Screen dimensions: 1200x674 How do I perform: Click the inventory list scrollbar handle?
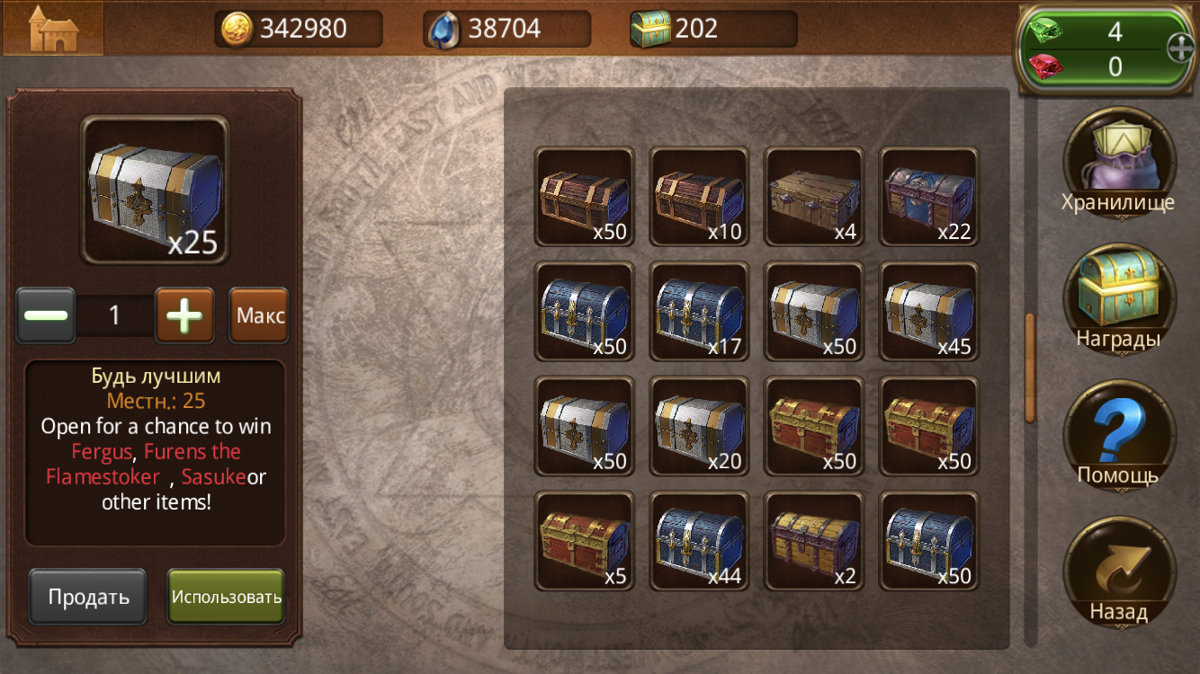1030,368
